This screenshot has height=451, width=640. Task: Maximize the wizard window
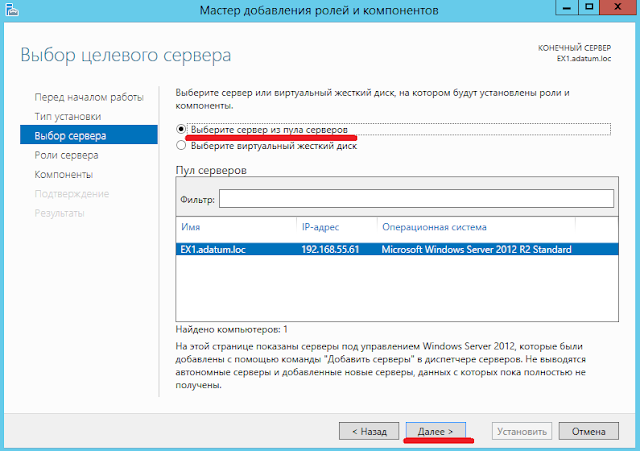[x=589, y=7]
